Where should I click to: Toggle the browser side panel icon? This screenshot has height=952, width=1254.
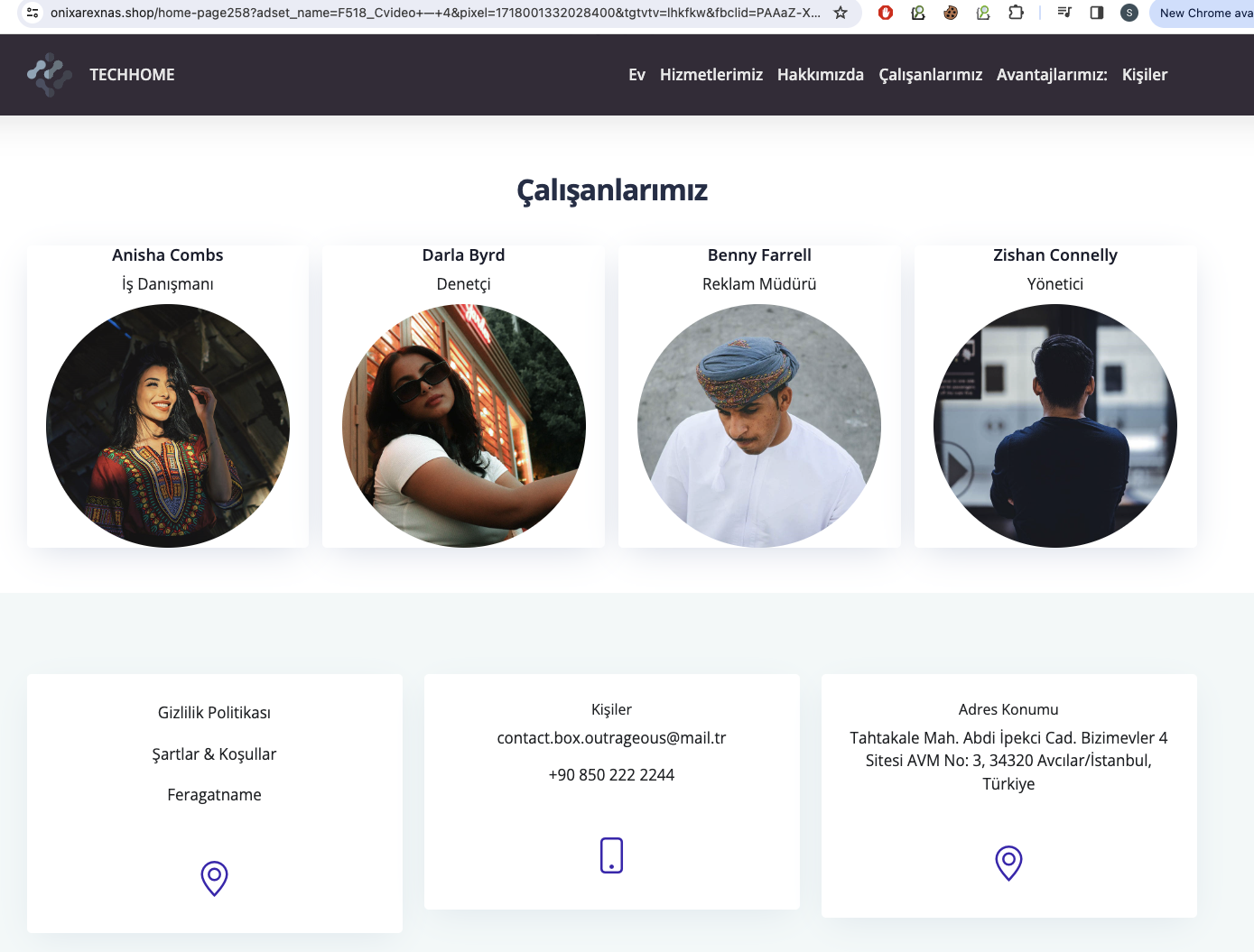coord(1097,13)
